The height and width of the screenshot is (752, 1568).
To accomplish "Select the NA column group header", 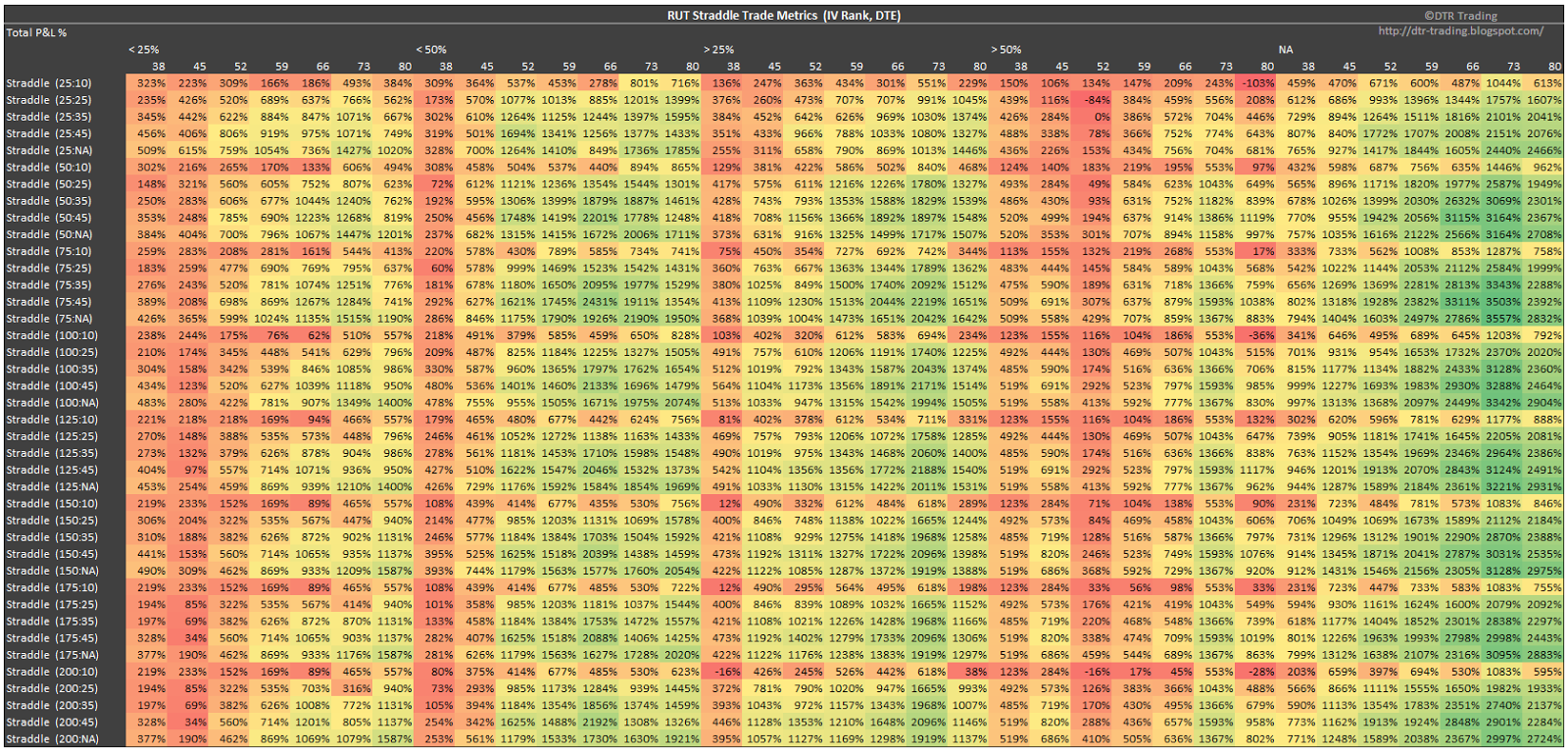I will 1286,49.
